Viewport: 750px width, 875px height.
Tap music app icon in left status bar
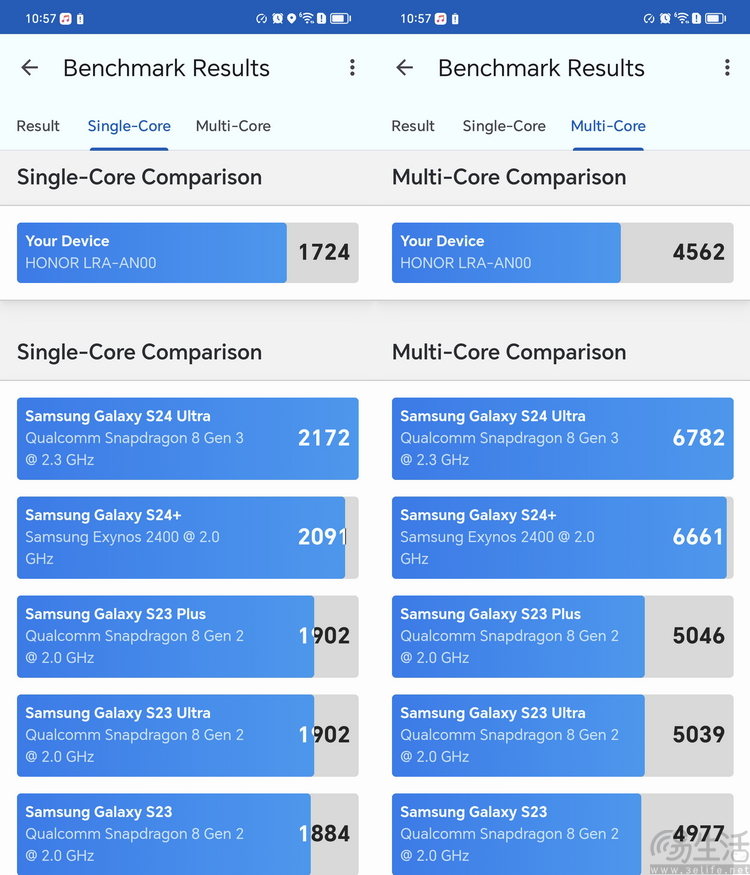tap(66, 18)
